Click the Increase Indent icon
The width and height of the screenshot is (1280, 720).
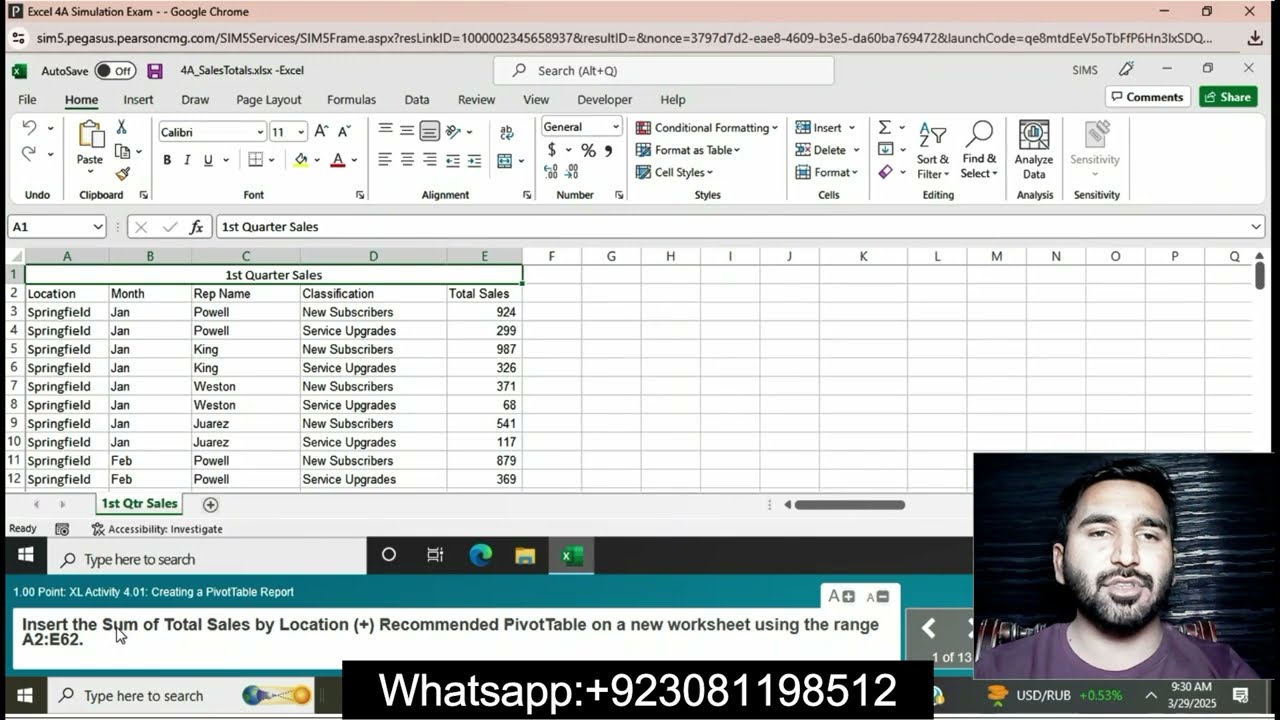pos(475,160)
